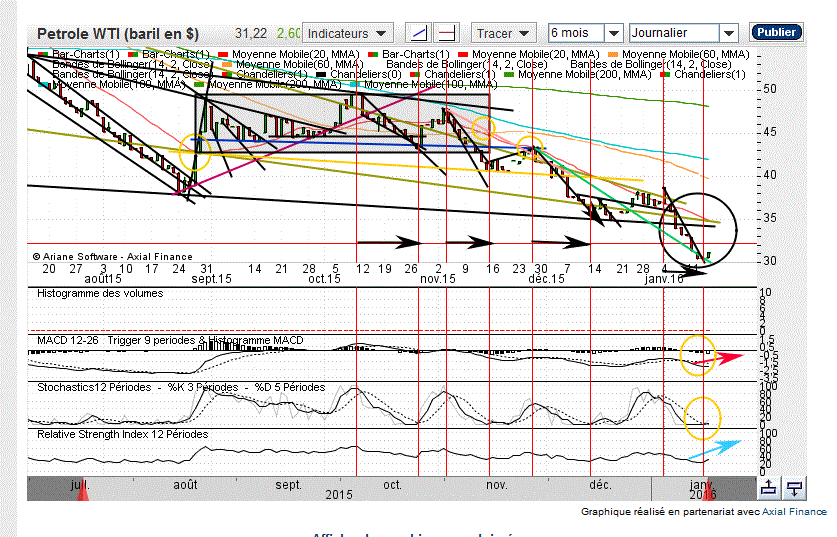Click the 40 price axis value
The width and height of the screenshot is (837, 537).
(x=769, y=175)
